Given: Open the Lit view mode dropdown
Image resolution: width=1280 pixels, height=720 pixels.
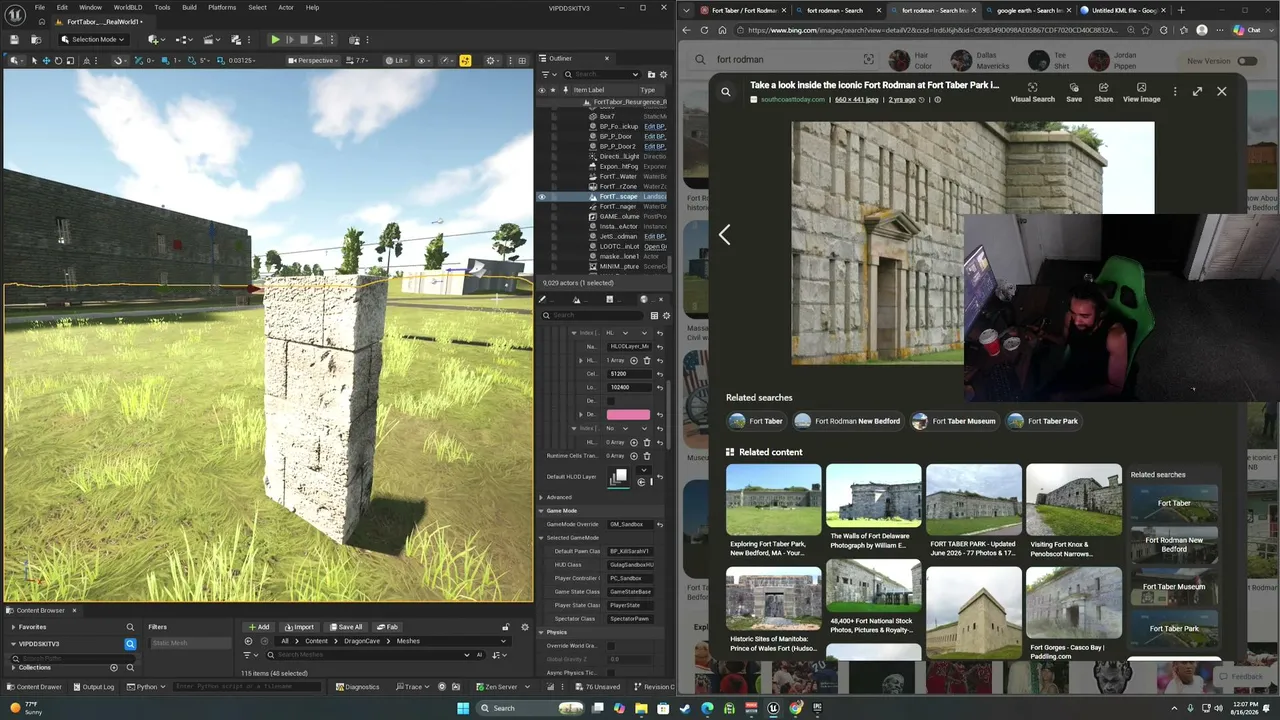Looking at the screenshot, I should (x=396, y=61).
